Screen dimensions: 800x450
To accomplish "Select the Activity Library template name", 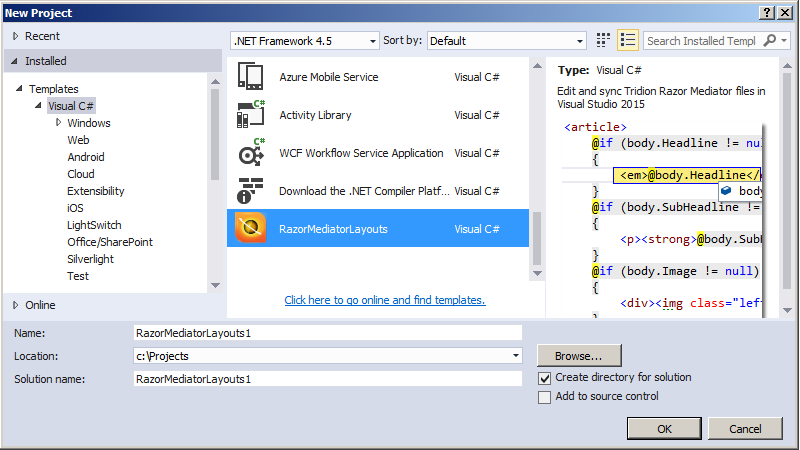I will (315, 115).
